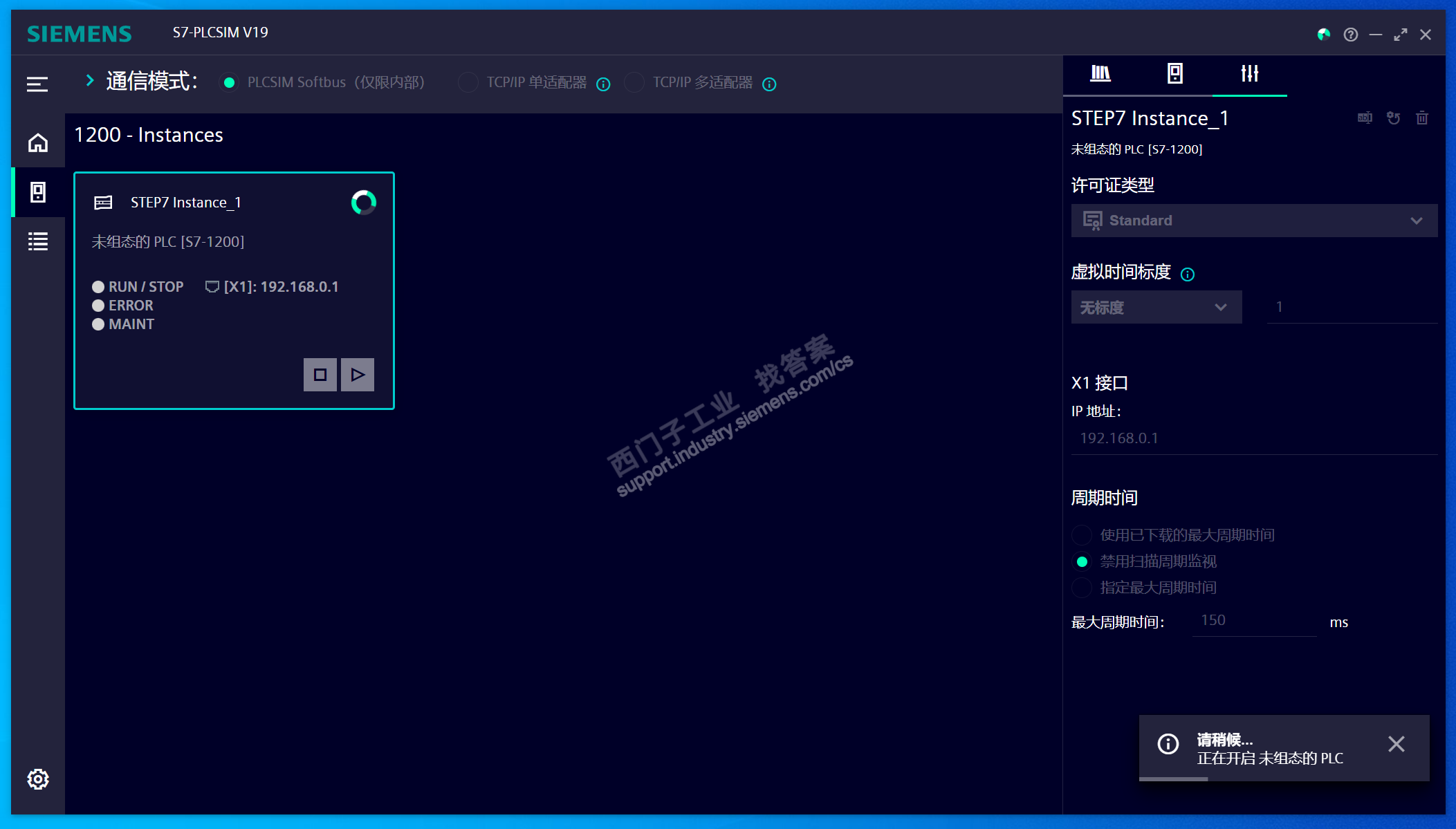The image size is (1456, 829).
Task: Click help question mark icon in title bar
Action: point(1350,35)
